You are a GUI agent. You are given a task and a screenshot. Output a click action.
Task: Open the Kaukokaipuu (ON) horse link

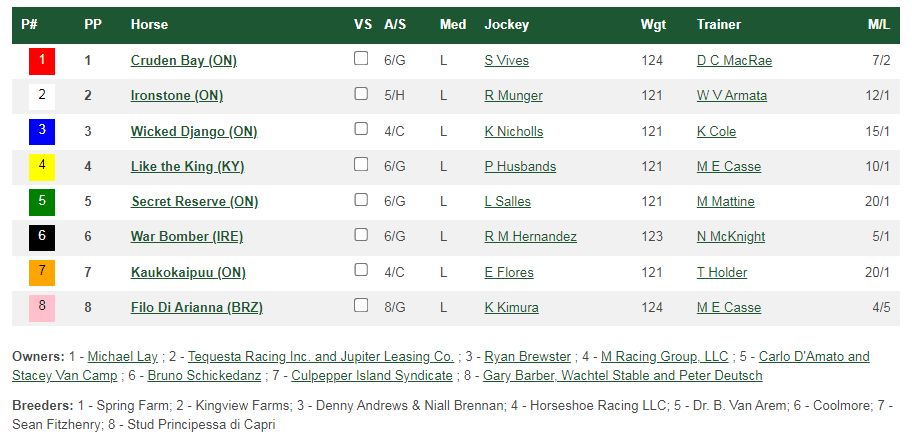(x=188, y=272)
